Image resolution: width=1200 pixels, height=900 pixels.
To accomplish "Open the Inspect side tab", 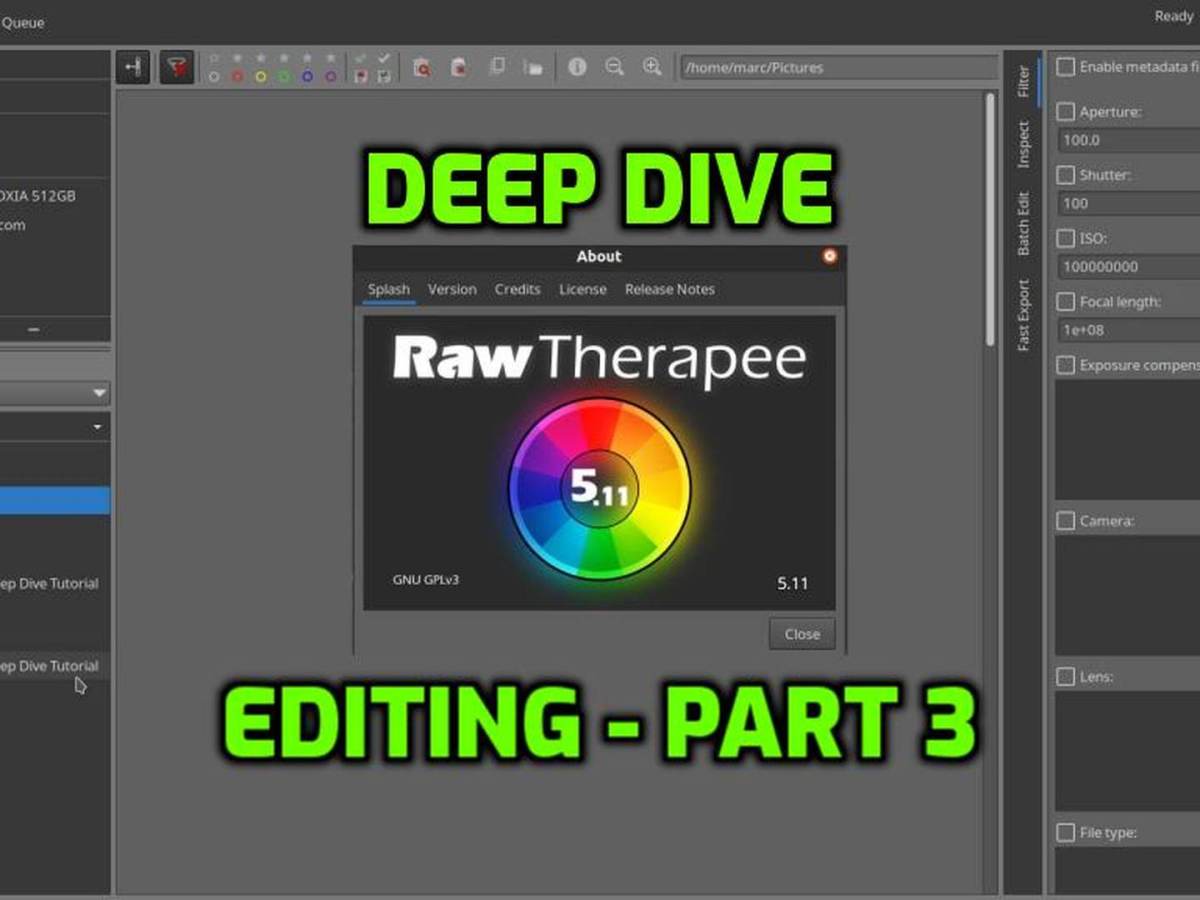I will (1023, 144).
